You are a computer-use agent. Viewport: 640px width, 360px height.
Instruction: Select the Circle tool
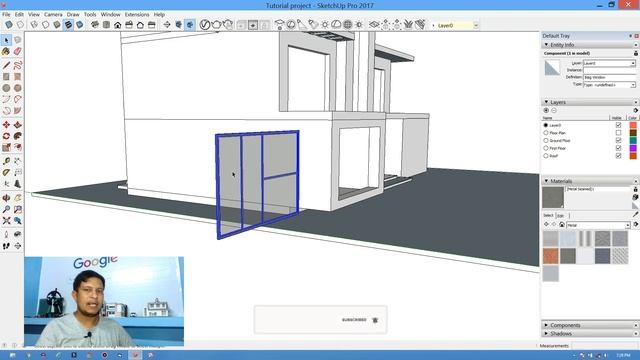[x=6, y=88]
